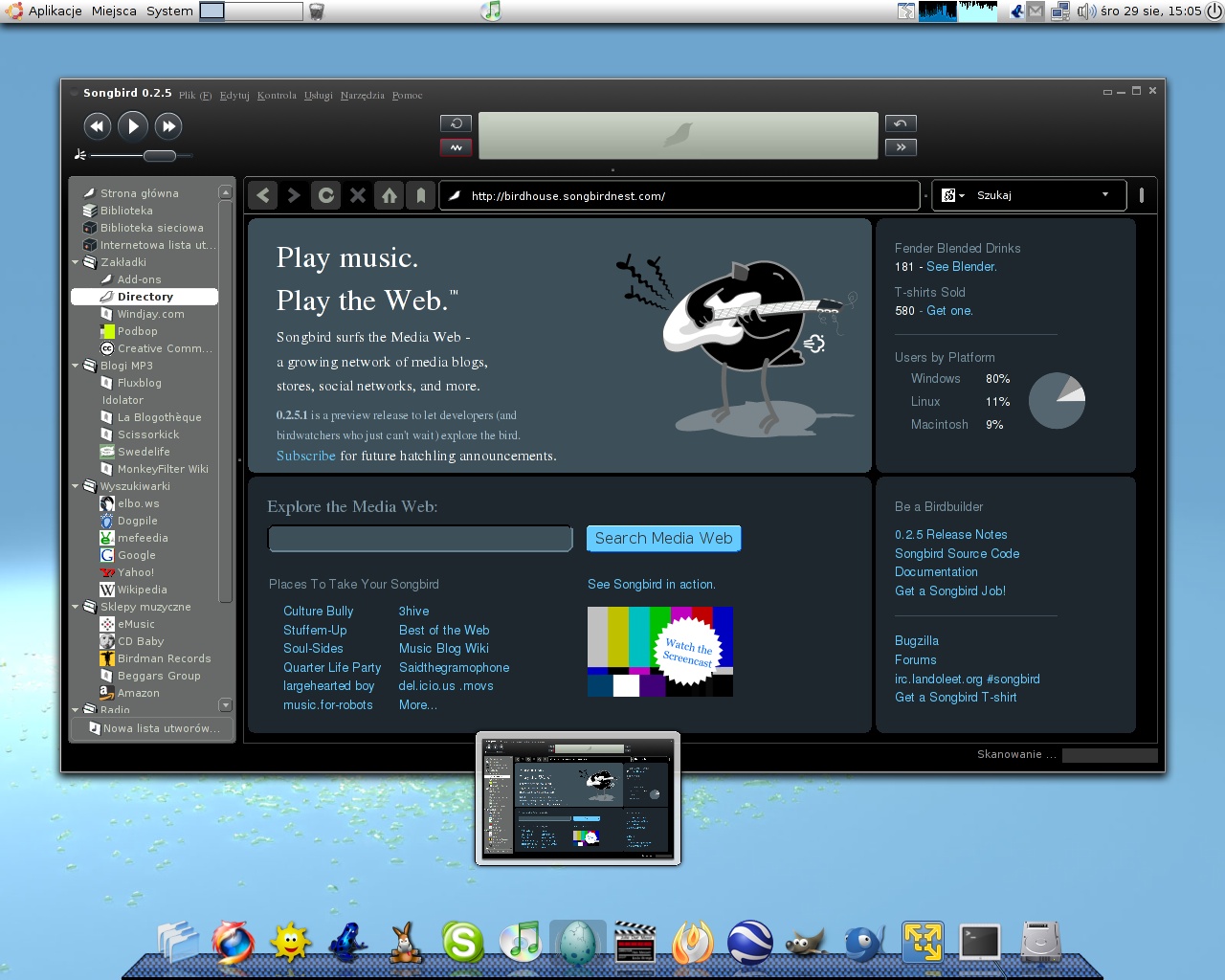The height and width of the screenshot is (980, 1225).
Task: Open the Culture Bully link
Action: click(x=319, y=611)
